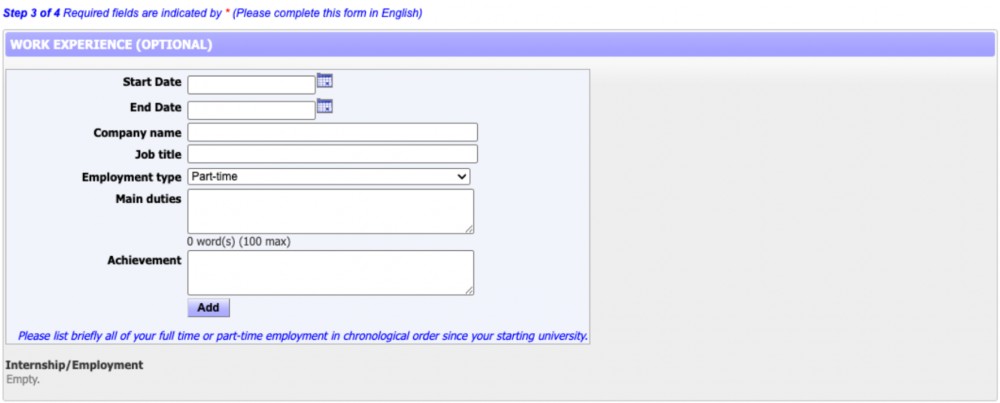1000x403 pixels.
Task: Click the Achievement textarea resize handle
Action: click(468, 290)
